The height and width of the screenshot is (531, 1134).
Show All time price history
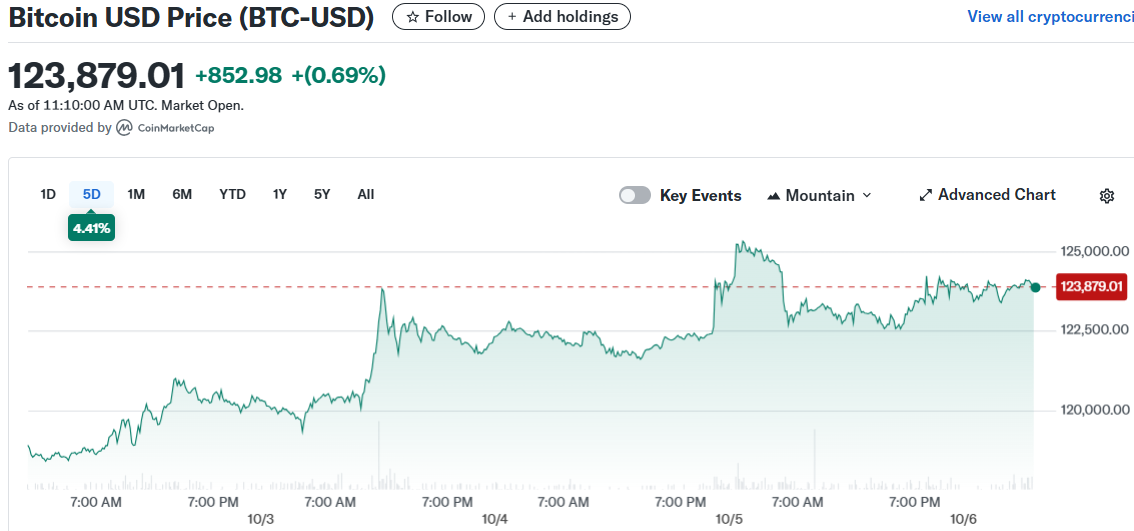click(366, 194)
